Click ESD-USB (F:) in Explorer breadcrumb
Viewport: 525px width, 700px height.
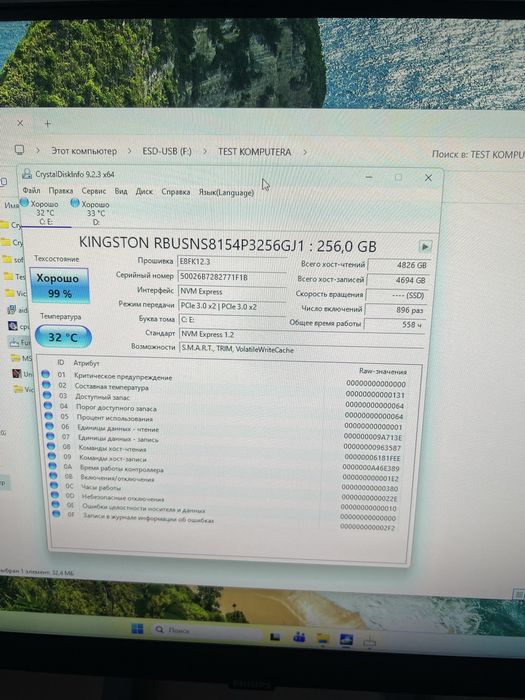[x=167, y=151]
